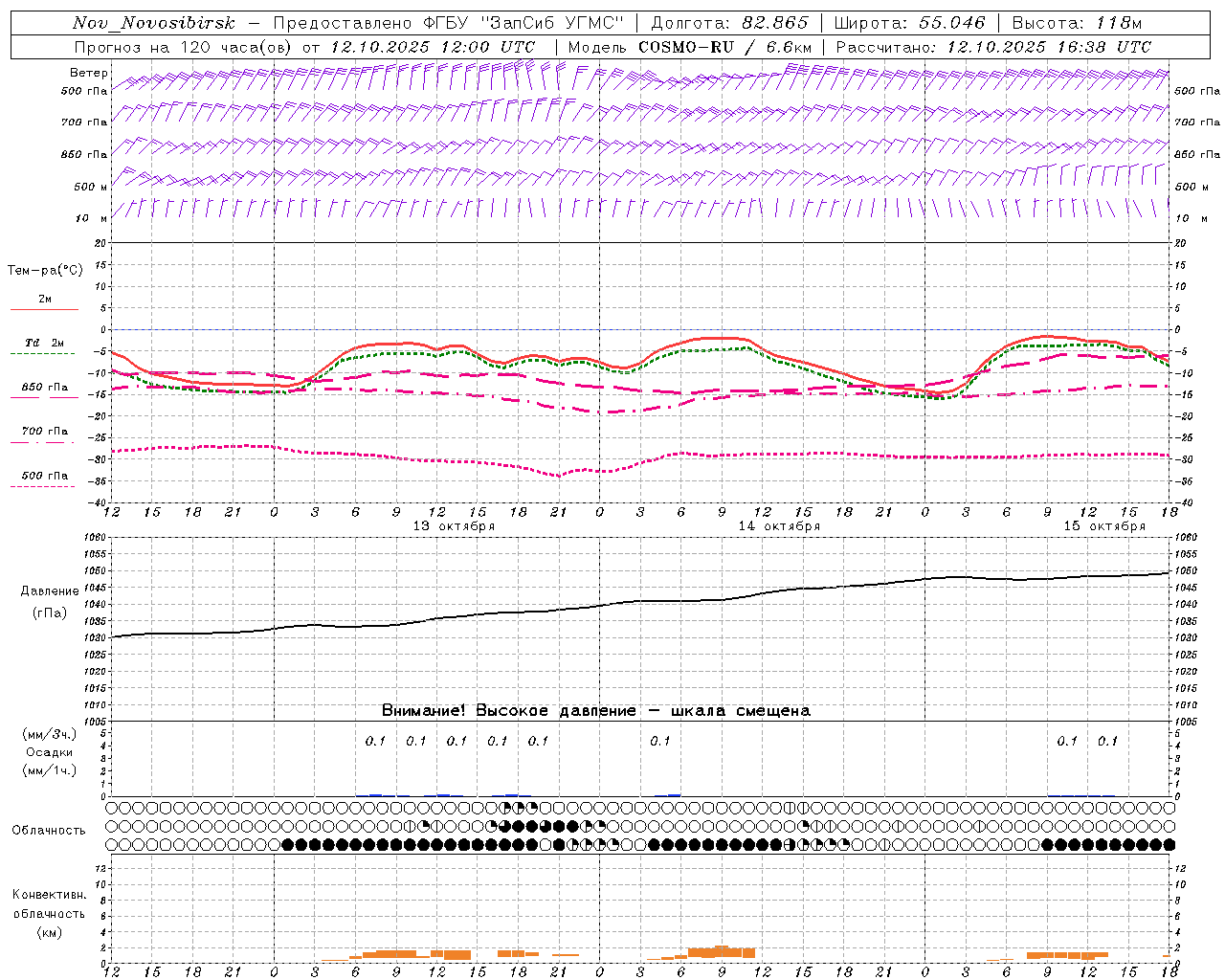Click the '(гПа)' unit under Давление
The image size is (1225, 980).
tap(50, 612)
